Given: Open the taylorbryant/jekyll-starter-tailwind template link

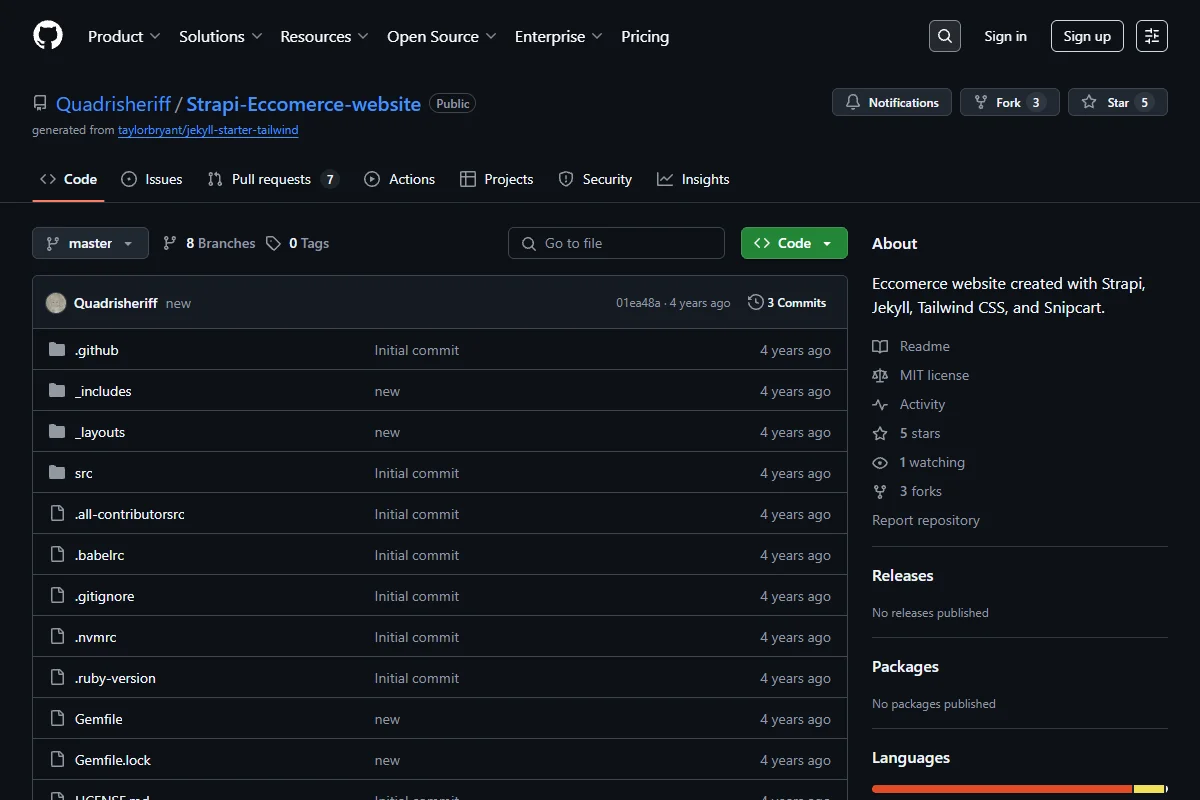Looking at the screenshot, I should pyautogui.click(x=208, y=130).
